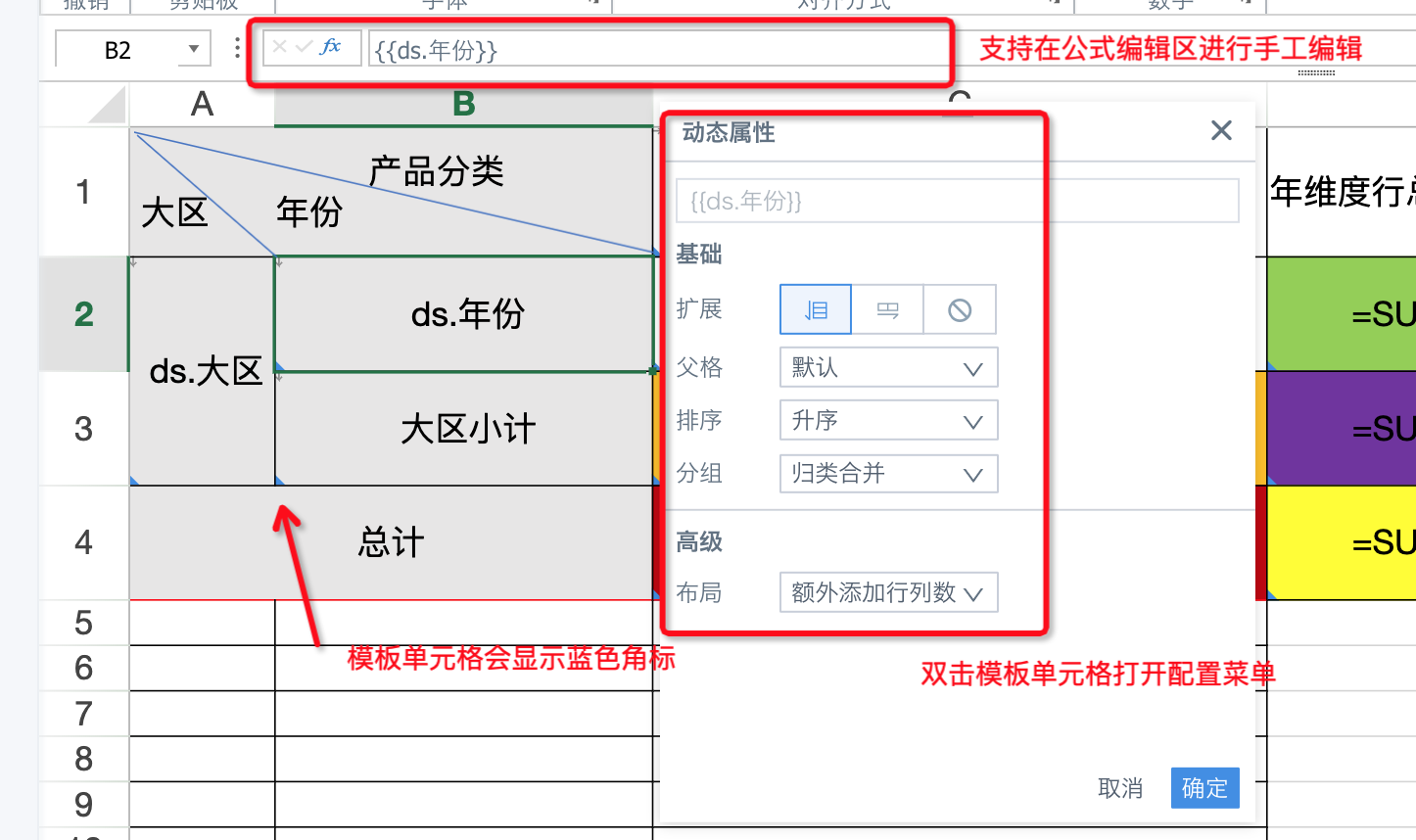Image resolution: width=1416 pixels, height=840 pixels.
Task: Click the yellow =SU cell
Action: click(1342, 542)
